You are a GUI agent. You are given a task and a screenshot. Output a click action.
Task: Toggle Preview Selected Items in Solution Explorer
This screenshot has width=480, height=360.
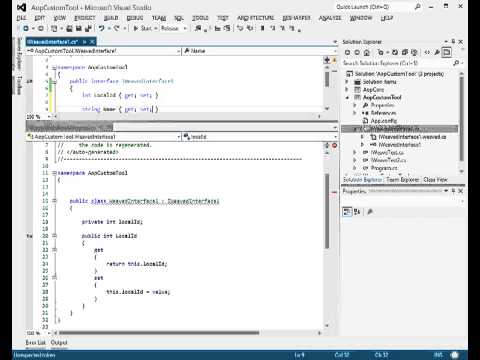[447, 52]
